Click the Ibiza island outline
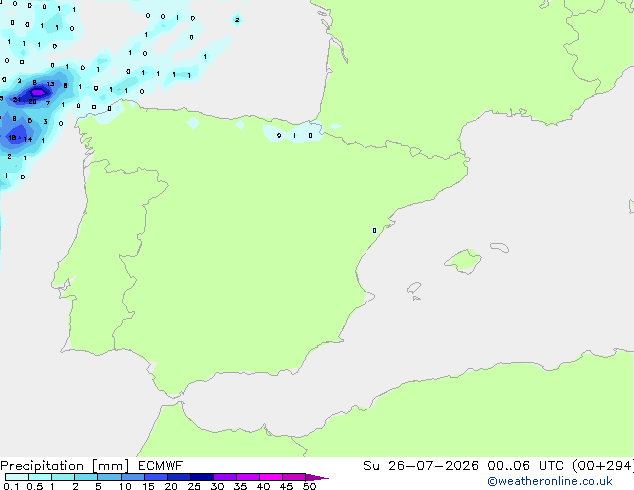Screen dimensions: 634x490 pyautogui.click(x=414, y=288)
